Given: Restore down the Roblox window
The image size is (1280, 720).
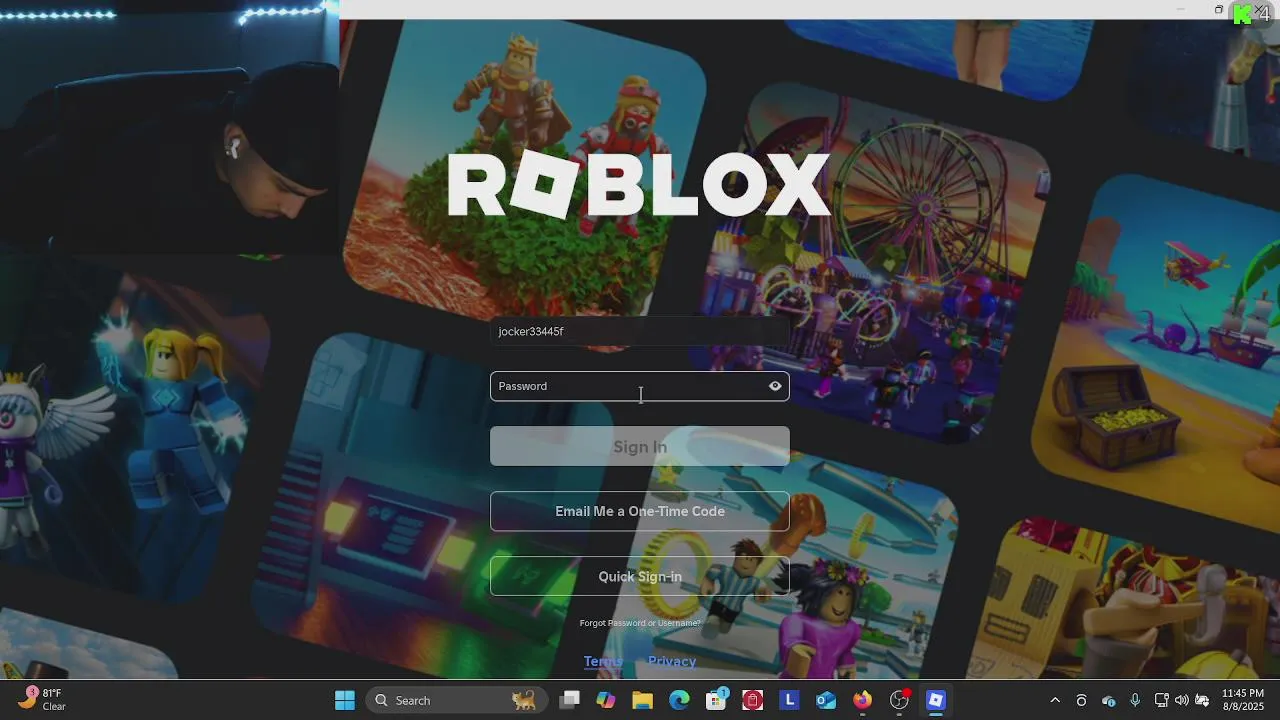Looking at the screenshot, I should 1219,9.
